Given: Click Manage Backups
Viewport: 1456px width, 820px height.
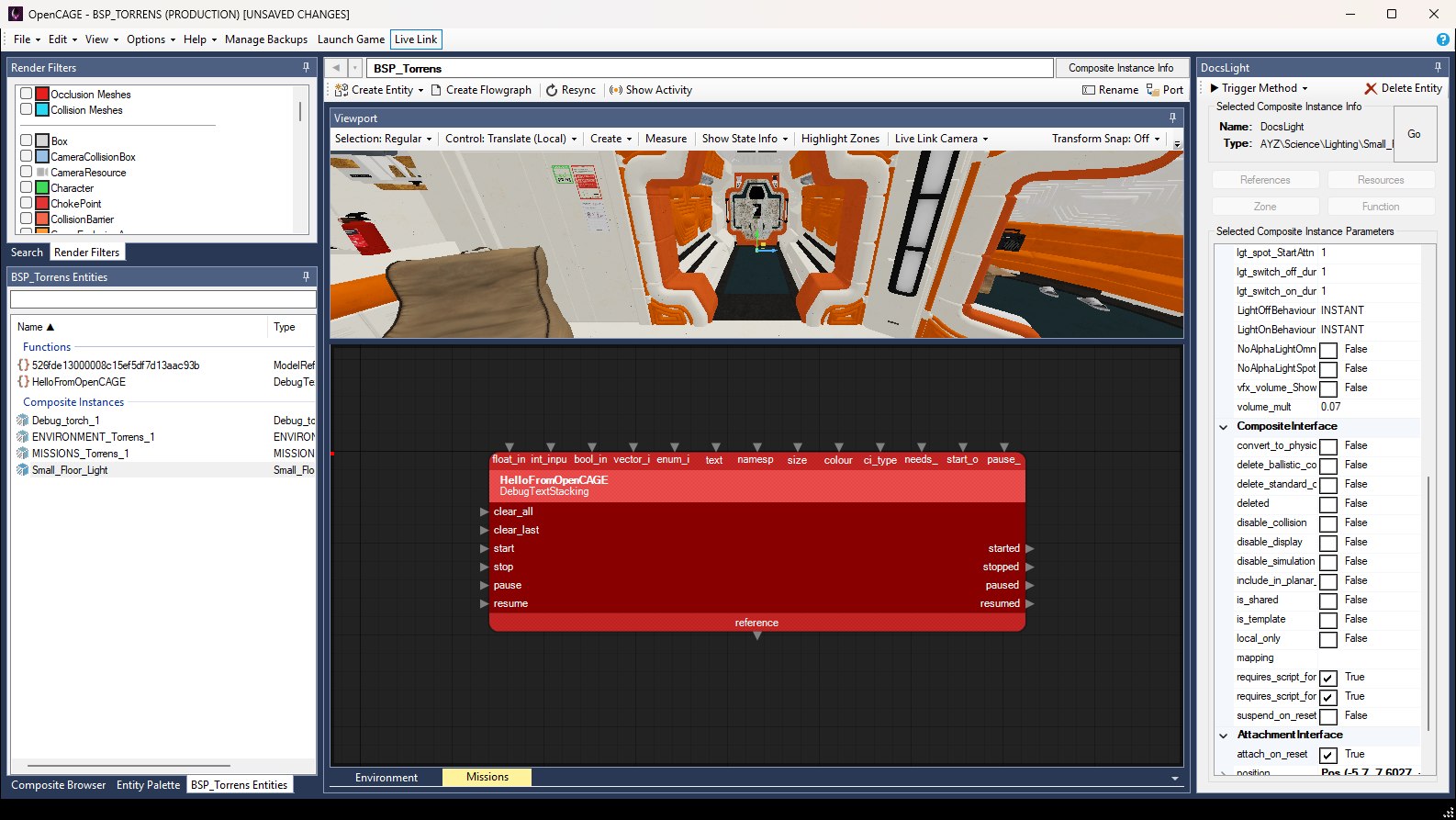Looking at the screenshot, I should click(266, 39).
